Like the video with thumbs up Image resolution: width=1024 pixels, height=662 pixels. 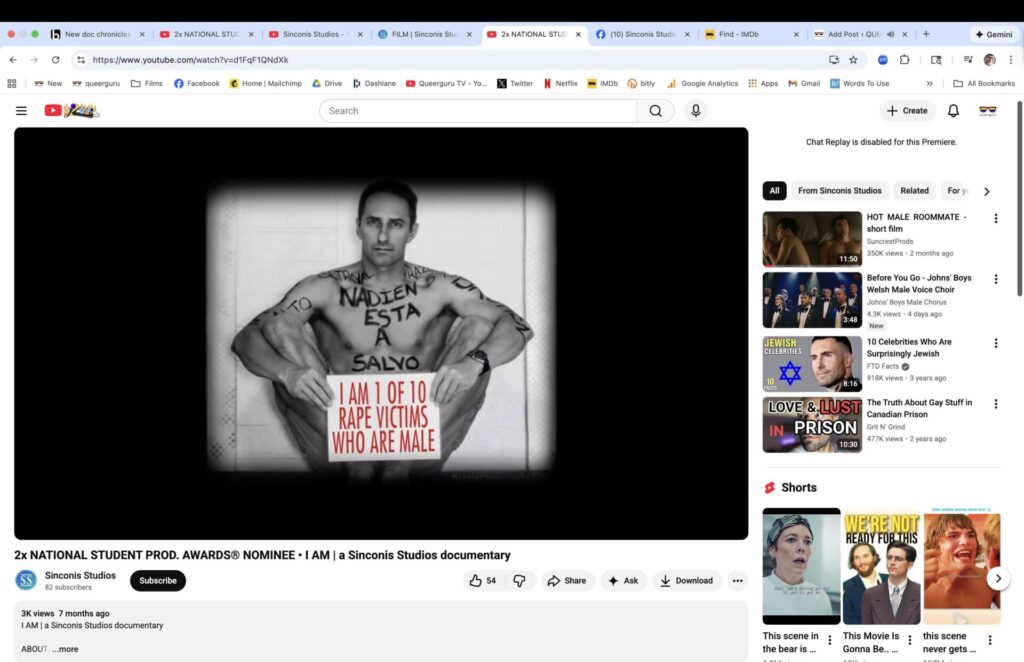point(483,581)
